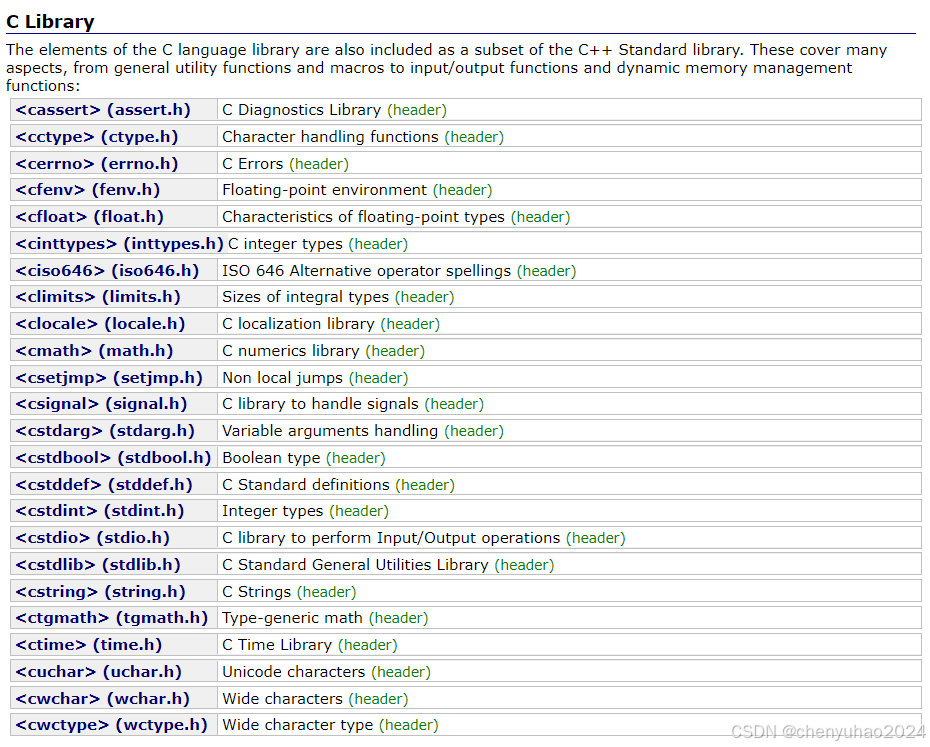Click "C library to handle signals" text
The width and height of the screenshot is (930, 747).
pyautogui.click(x=320, y=404)
